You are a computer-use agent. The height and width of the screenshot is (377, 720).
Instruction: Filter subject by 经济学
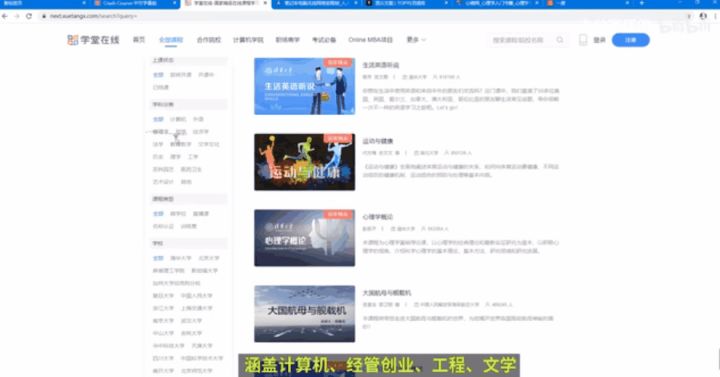[x=201, y=132]
